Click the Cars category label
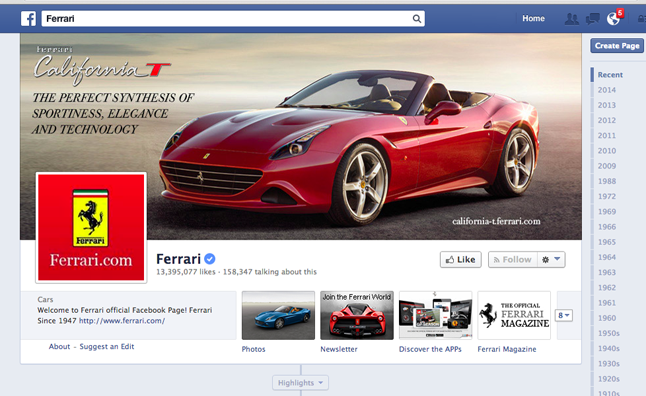Screen dimensions: 646x396 pyautogui.click(x=45, y=300)
